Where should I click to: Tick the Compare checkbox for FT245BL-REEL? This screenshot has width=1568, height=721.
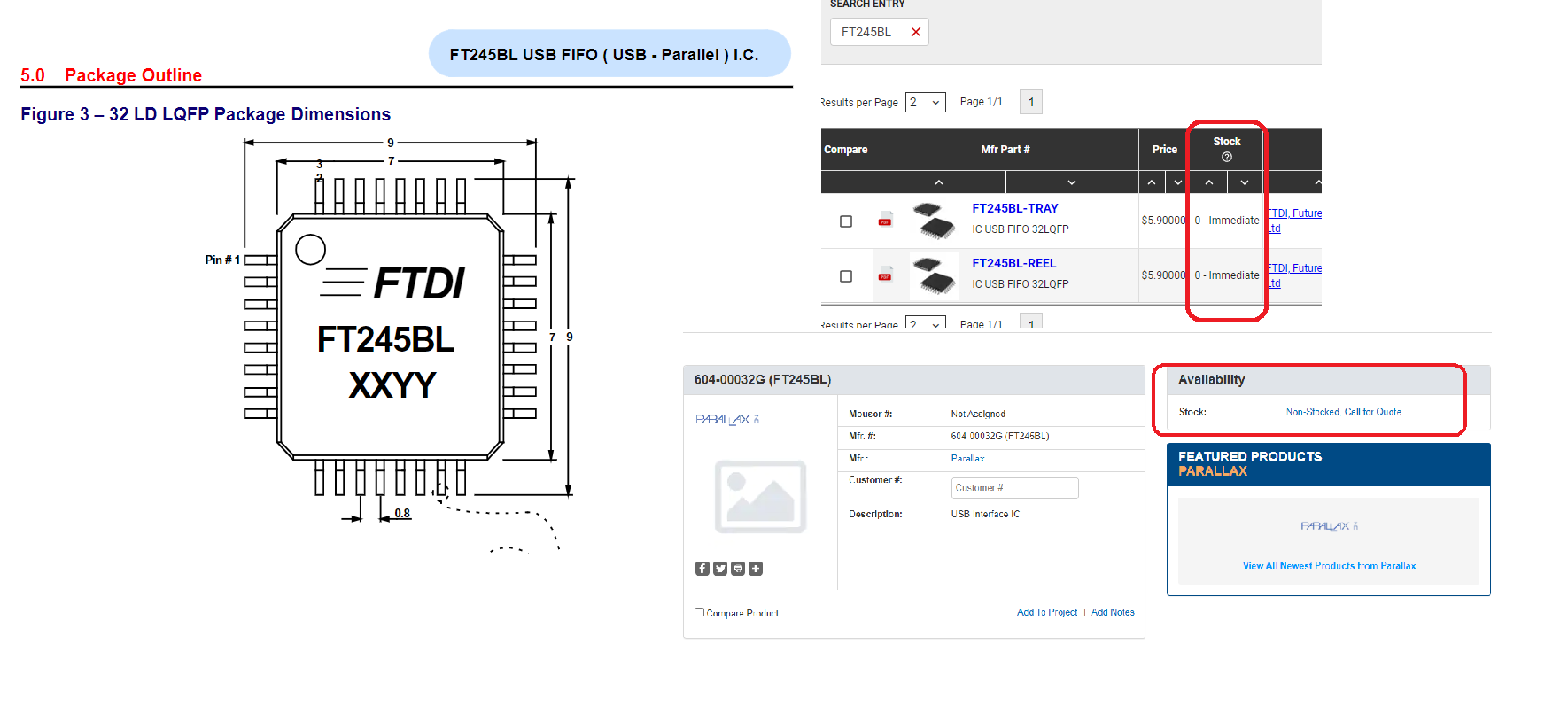point(846,276)
